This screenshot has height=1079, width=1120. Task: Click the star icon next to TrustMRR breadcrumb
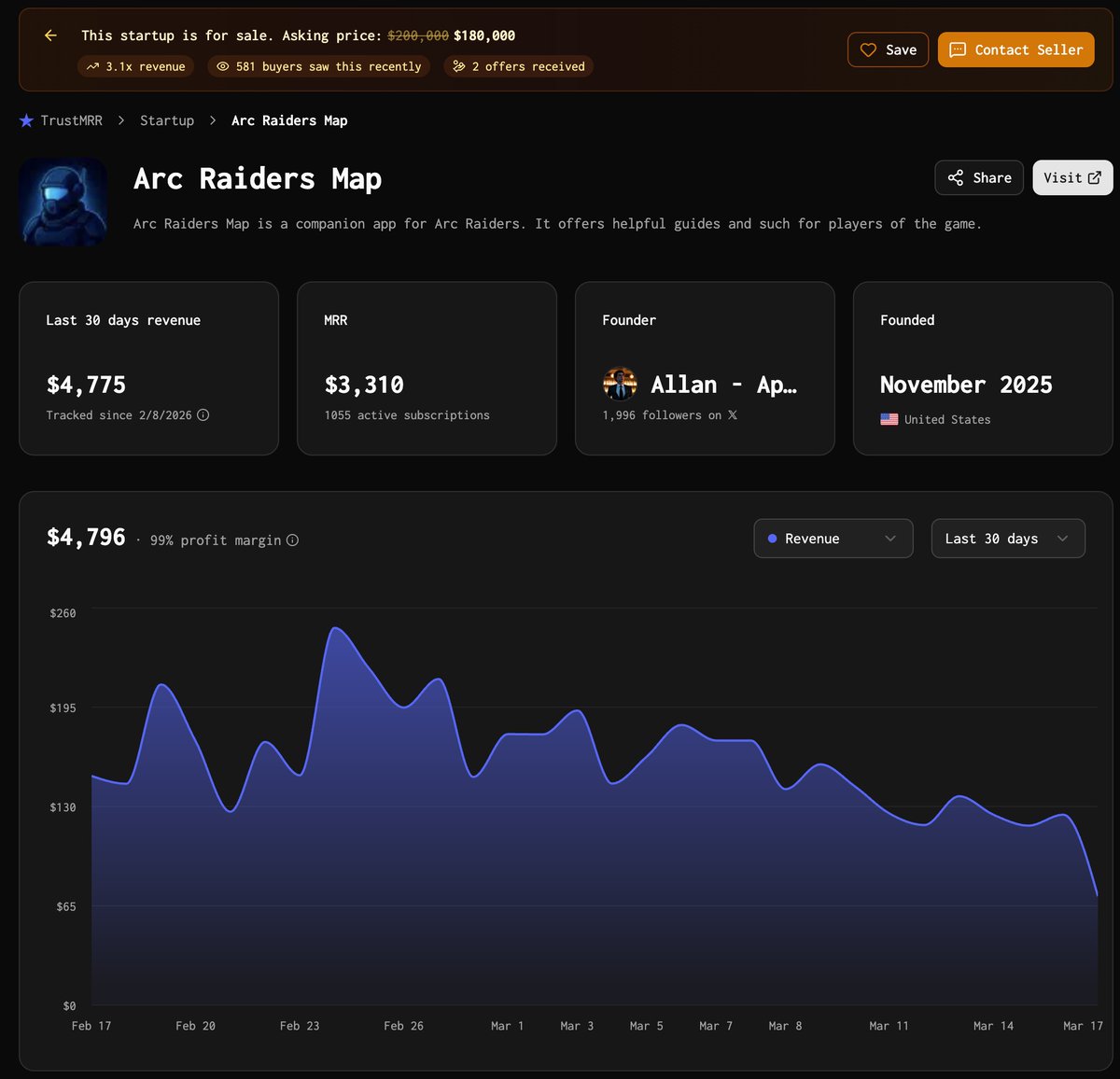26,119
